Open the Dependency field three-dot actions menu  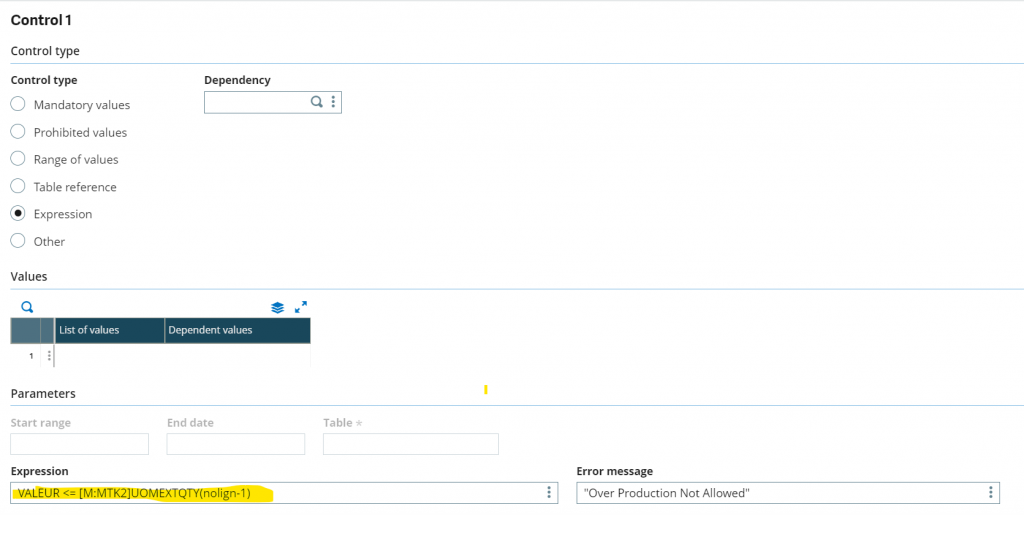(333, 102)
